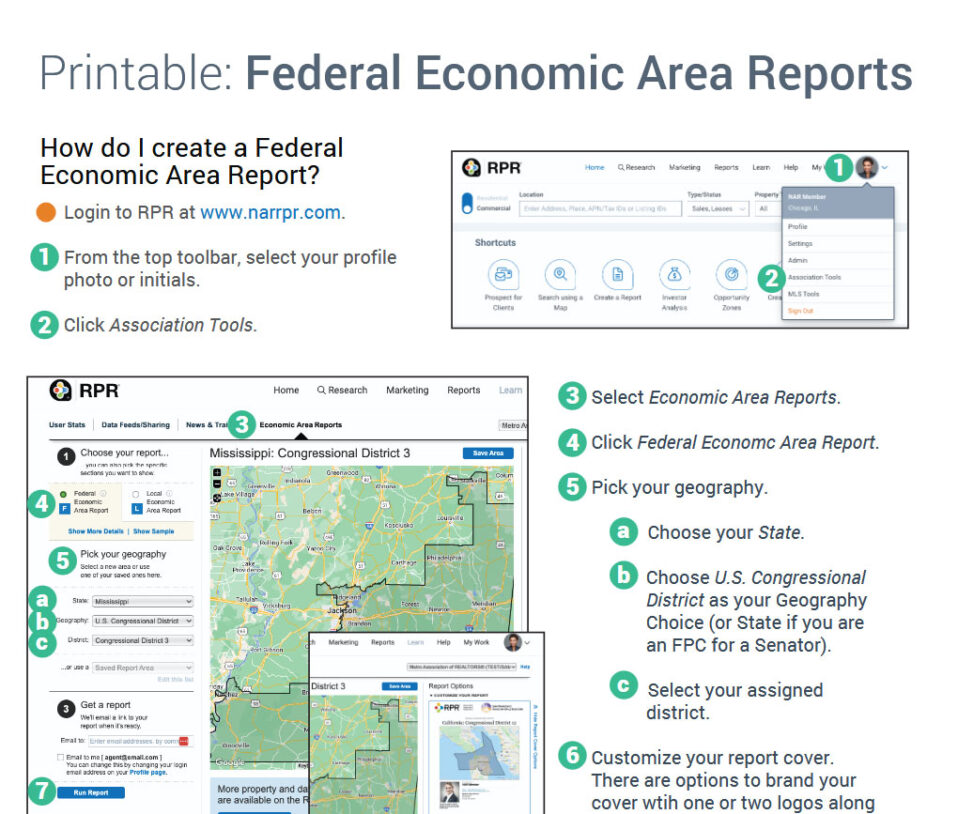Click the Run Report button
Screen dimensions: 958x814
(x=91, y=793)
